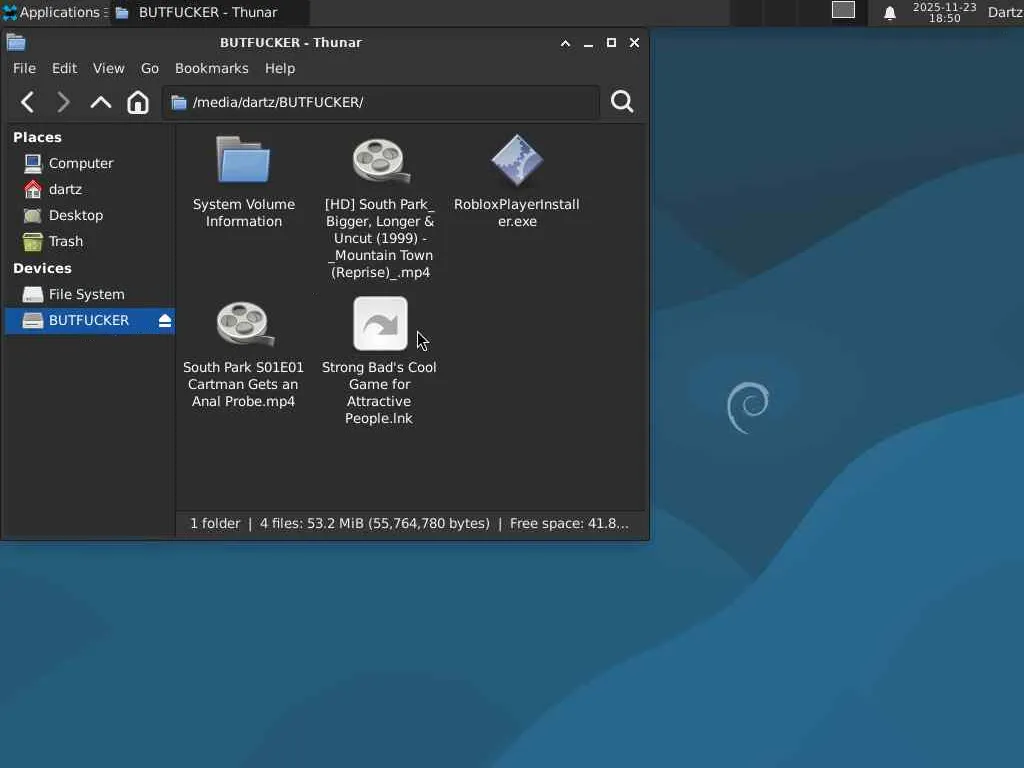Select Trash label in sidebar
Screen dimensions: 1024x768
pos(66,242)
